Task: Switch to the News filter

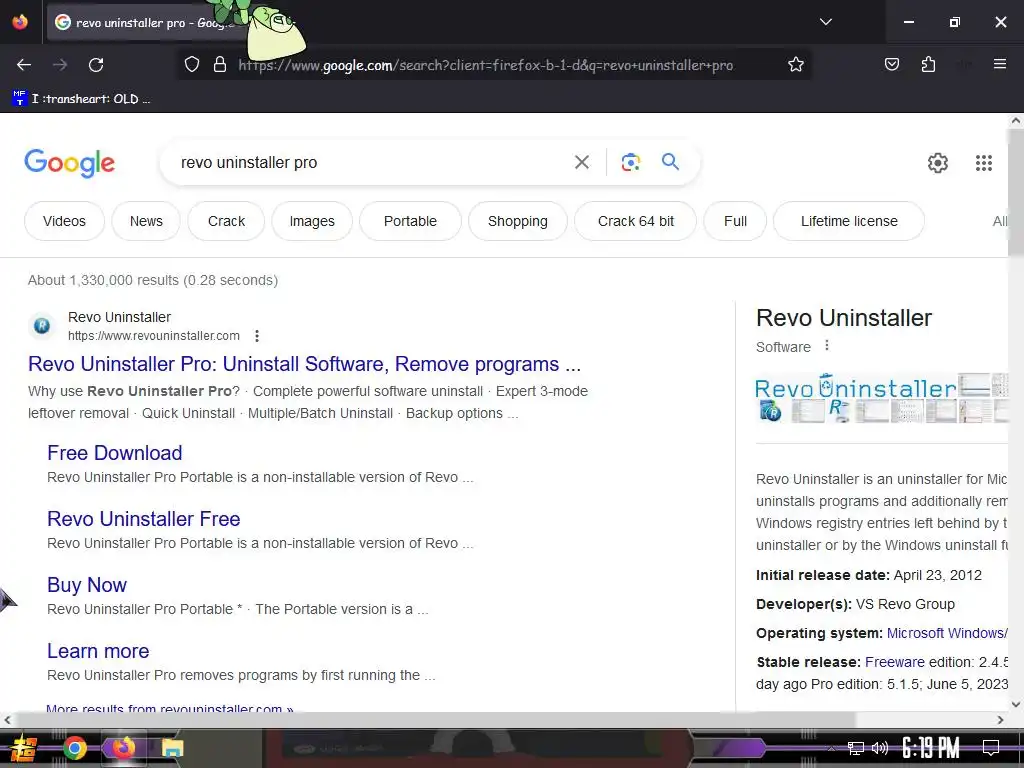Action: [x=146, y=221]
